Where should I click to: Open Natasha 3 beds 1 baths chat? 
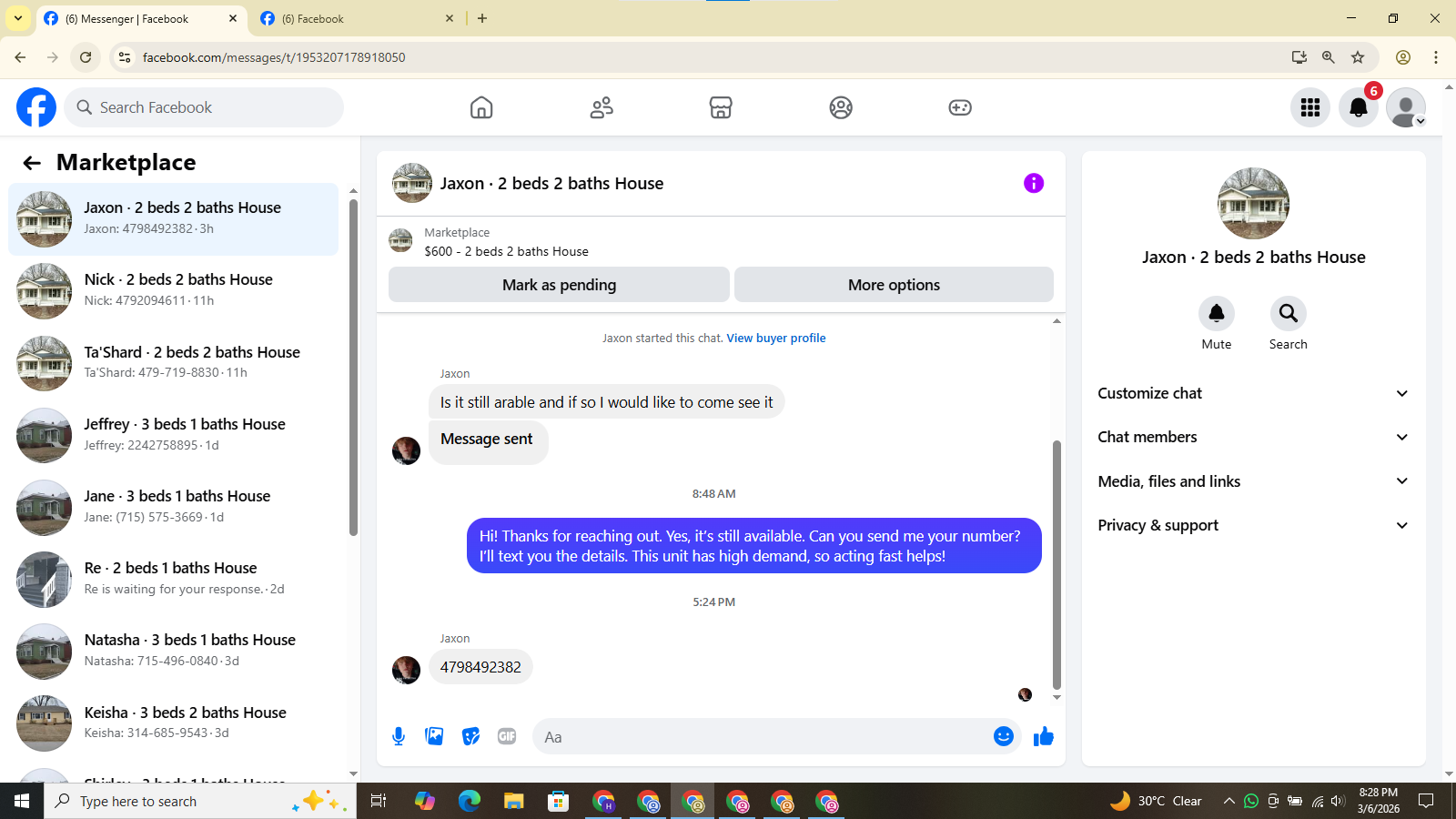coord(173,651)
